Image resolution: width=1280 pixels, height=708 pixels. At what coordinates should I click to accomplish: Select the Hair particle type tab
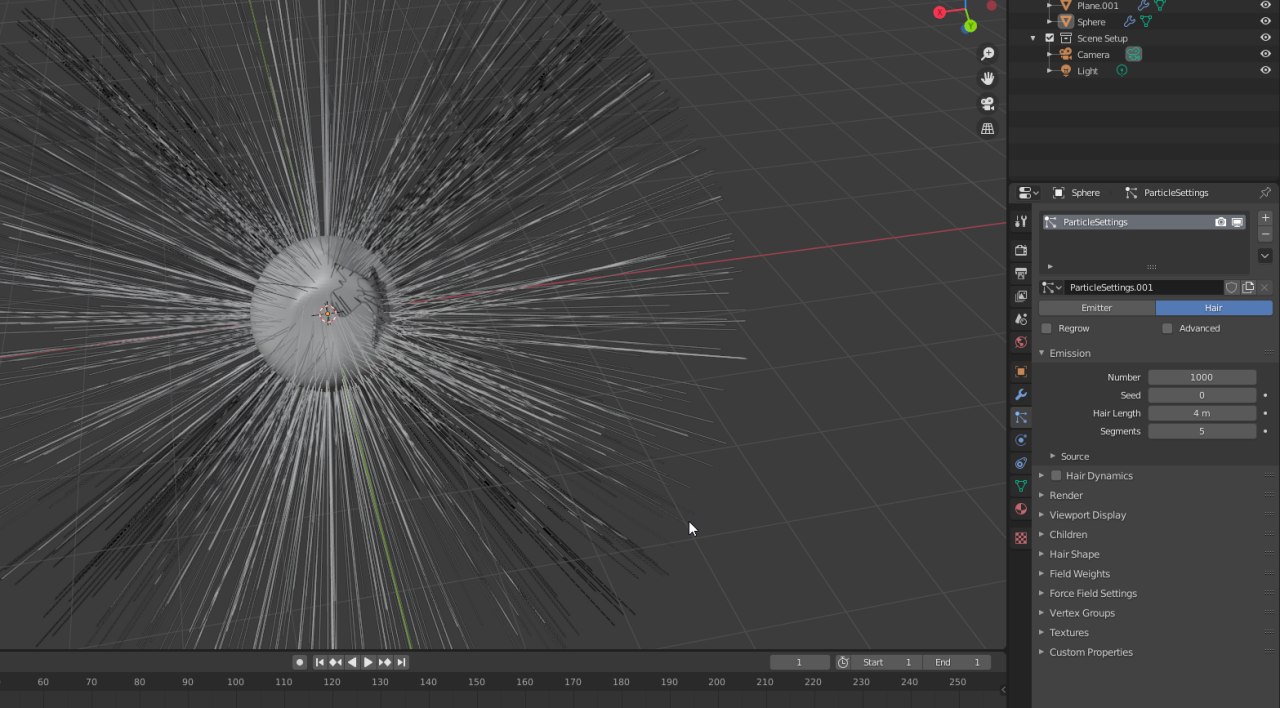point(1213,308)
